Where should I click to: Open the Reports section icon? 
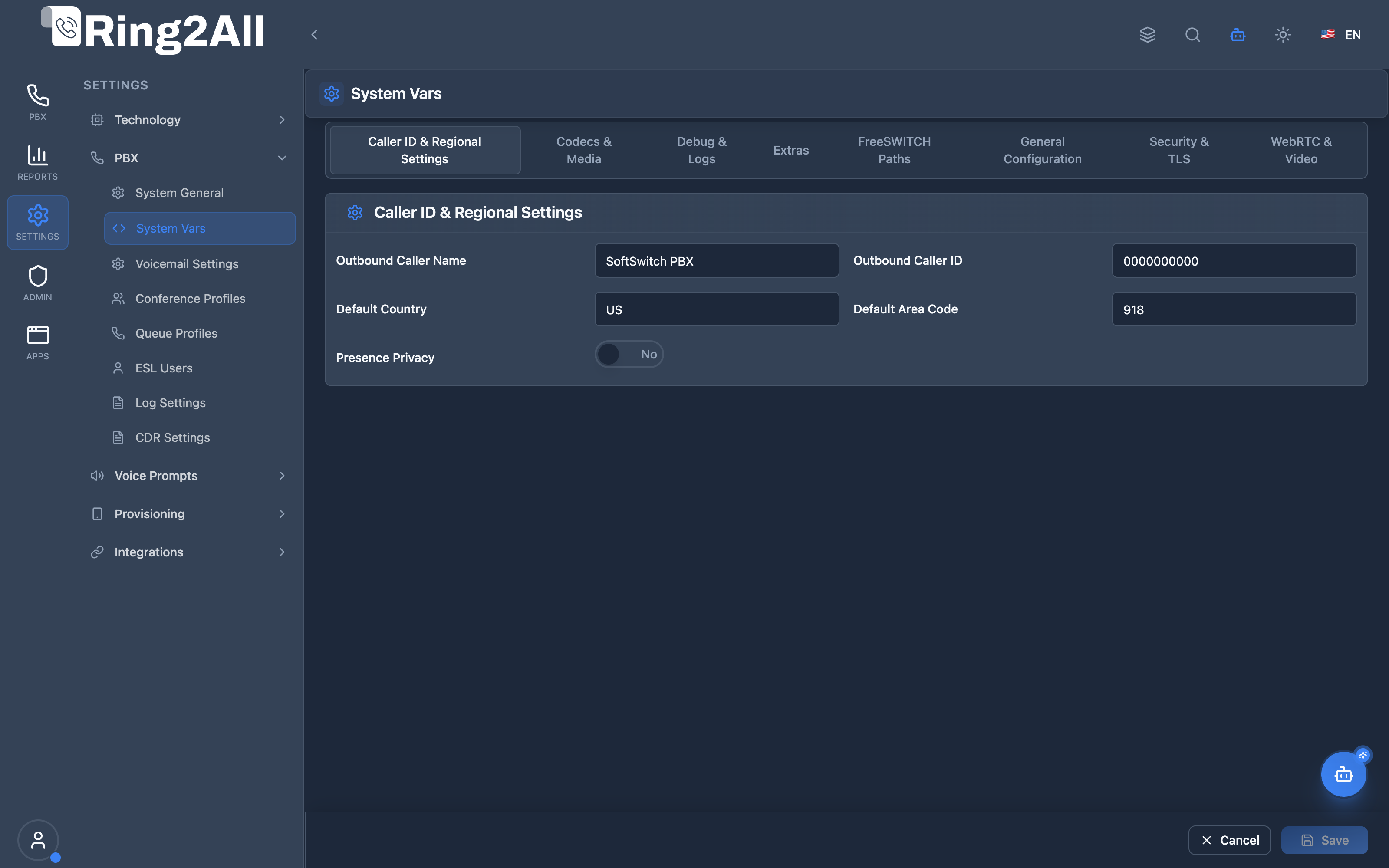point(37,162)
